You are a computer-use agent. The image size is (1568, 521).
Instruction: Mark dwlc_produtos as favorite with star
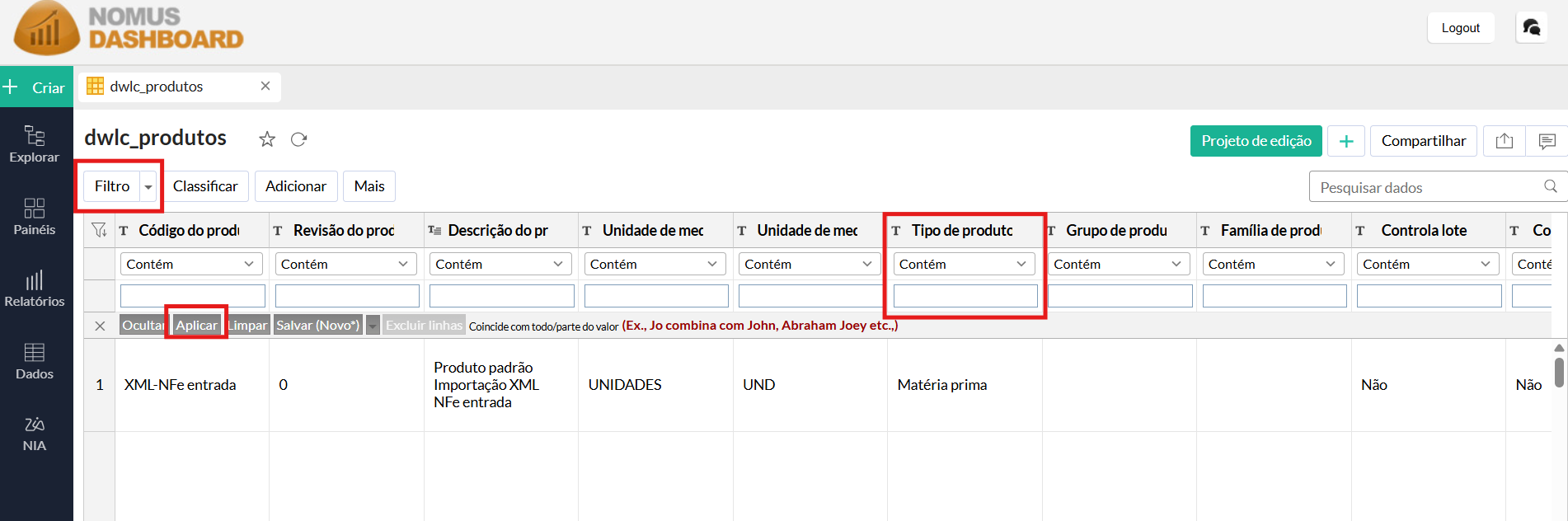(267, 139)
